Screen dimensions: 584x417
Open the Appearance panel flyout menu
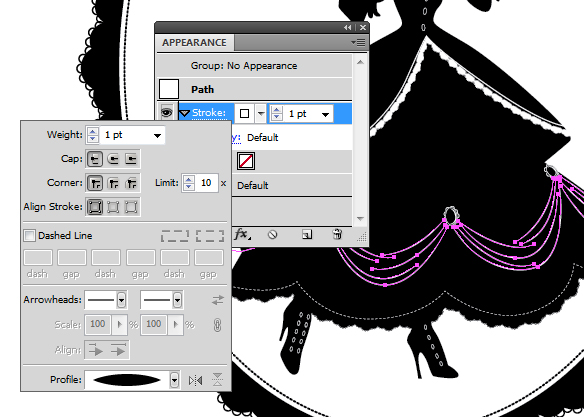[358, 43]
